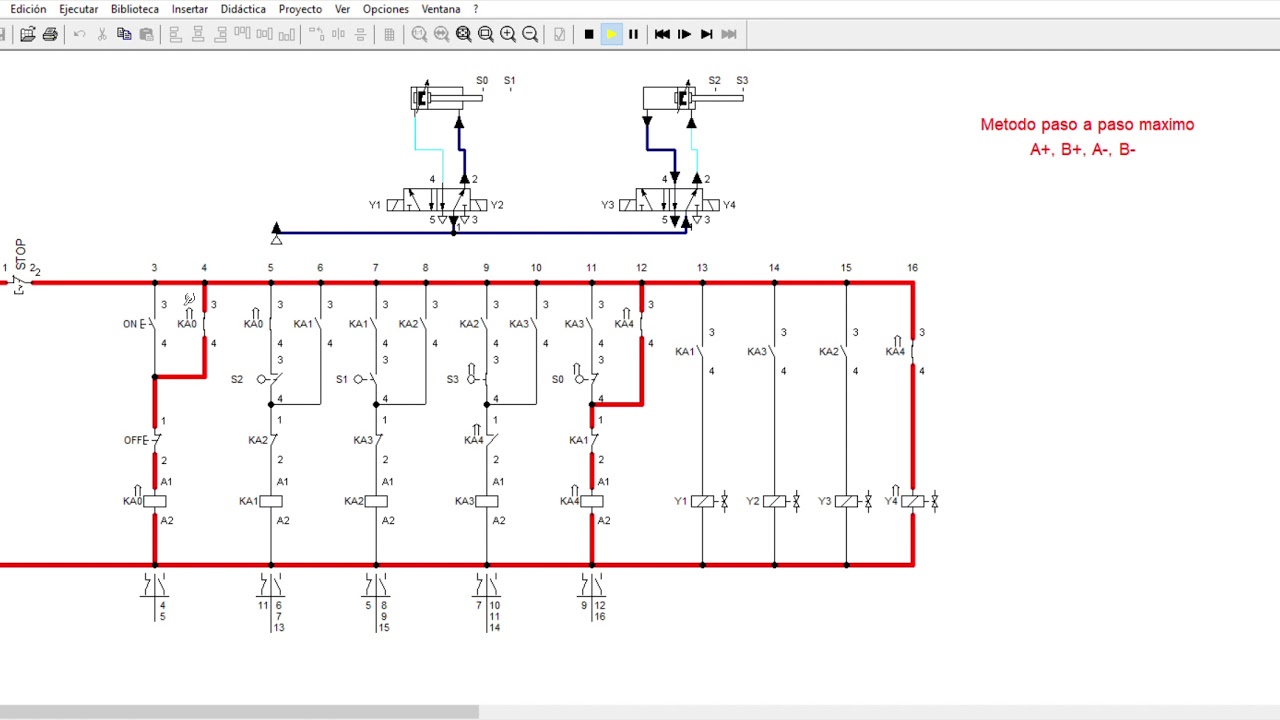Toggle the grid display icon
The image size is (1280, 720).
tap(390, 34)
